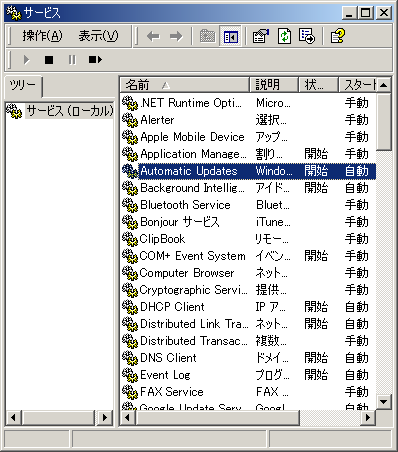Select サービス (ローカル) tree node

70,111
